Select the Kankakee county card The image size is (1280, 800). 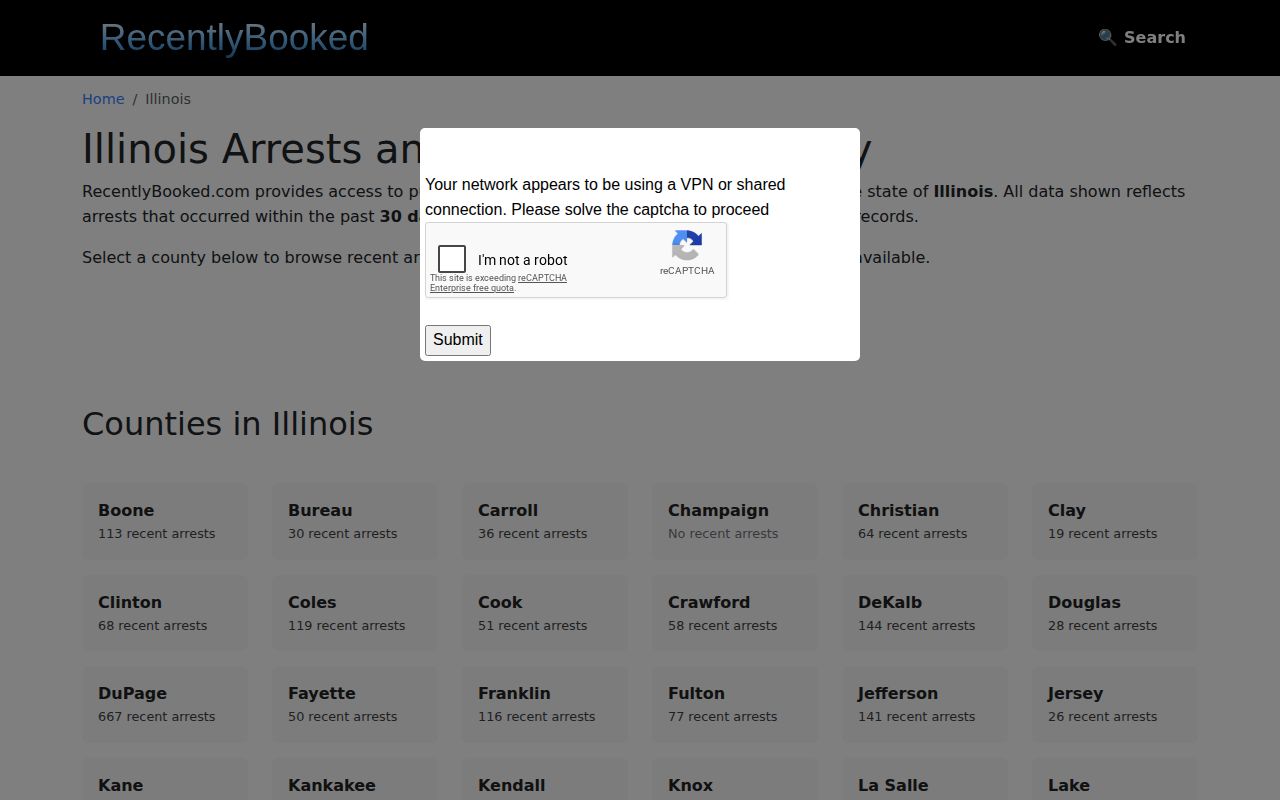click(355, 779)
